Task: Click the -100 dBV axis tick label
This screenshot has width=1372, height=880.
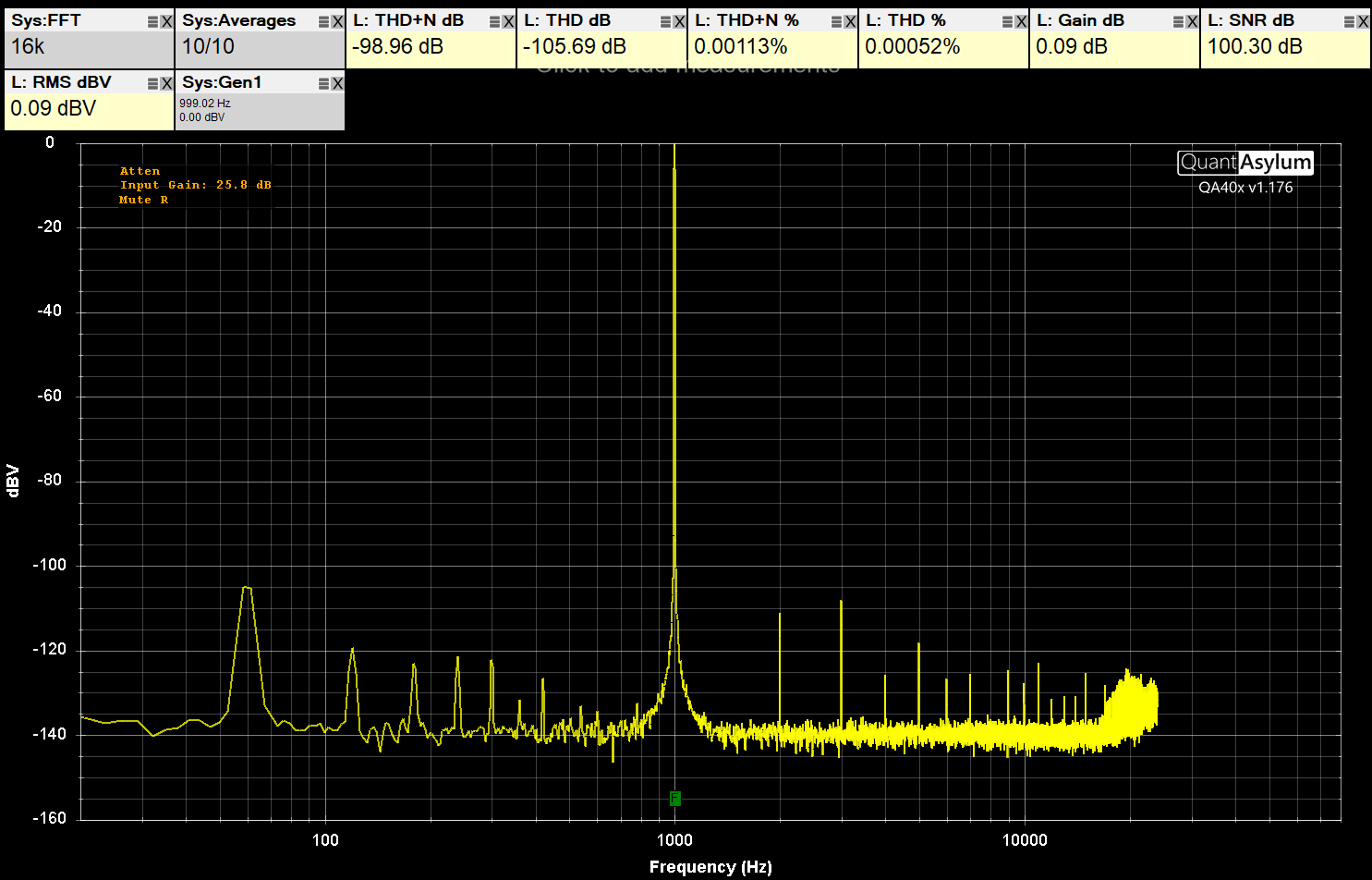Action: coord(49,565)
